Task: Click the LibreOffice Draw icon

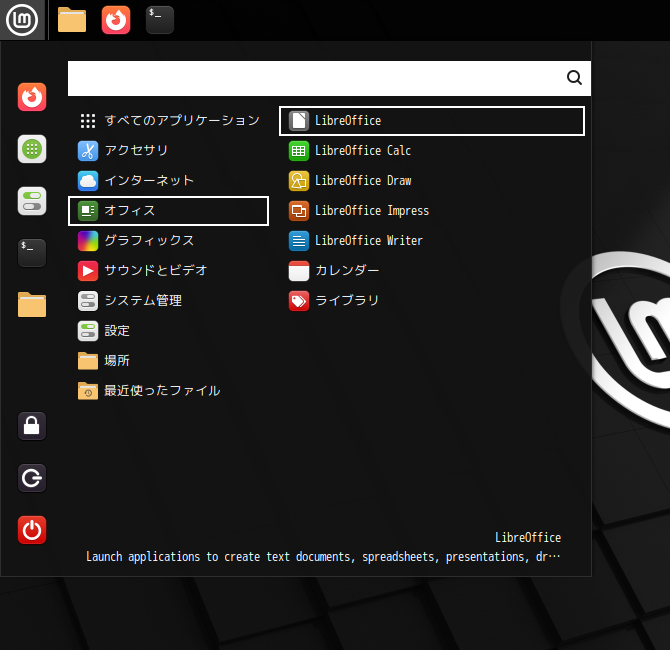Action: pos(299,181)
